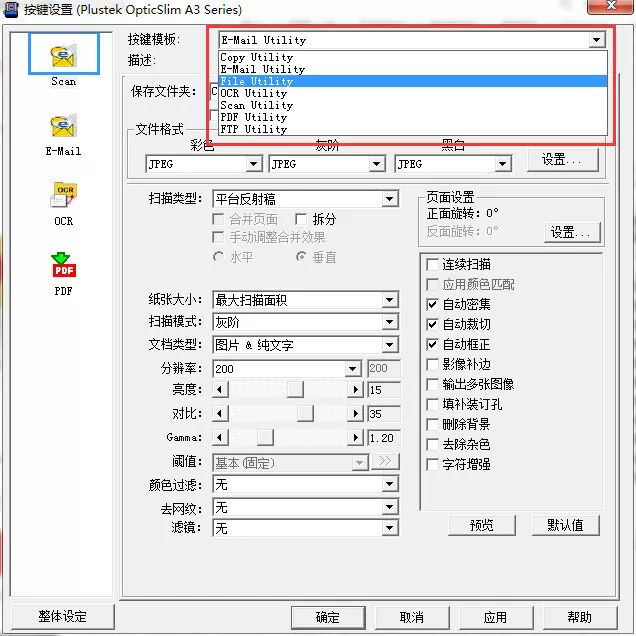Increase 亮度 with right arrow
The height and width of the screenshot is (636, 636).
355,390
